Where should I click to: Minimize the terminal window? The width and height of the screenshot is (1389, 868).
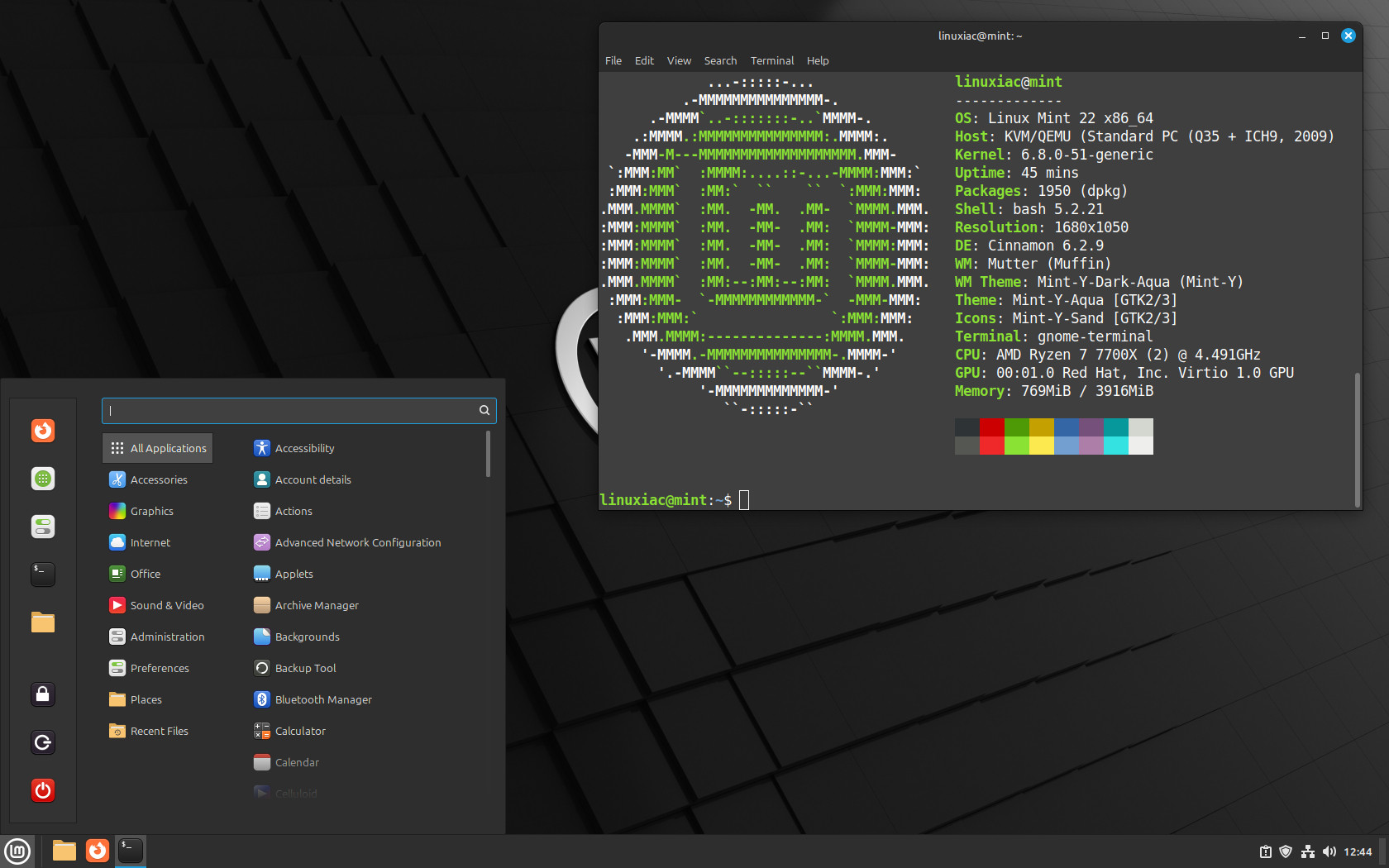click(x=1302, y=36)
